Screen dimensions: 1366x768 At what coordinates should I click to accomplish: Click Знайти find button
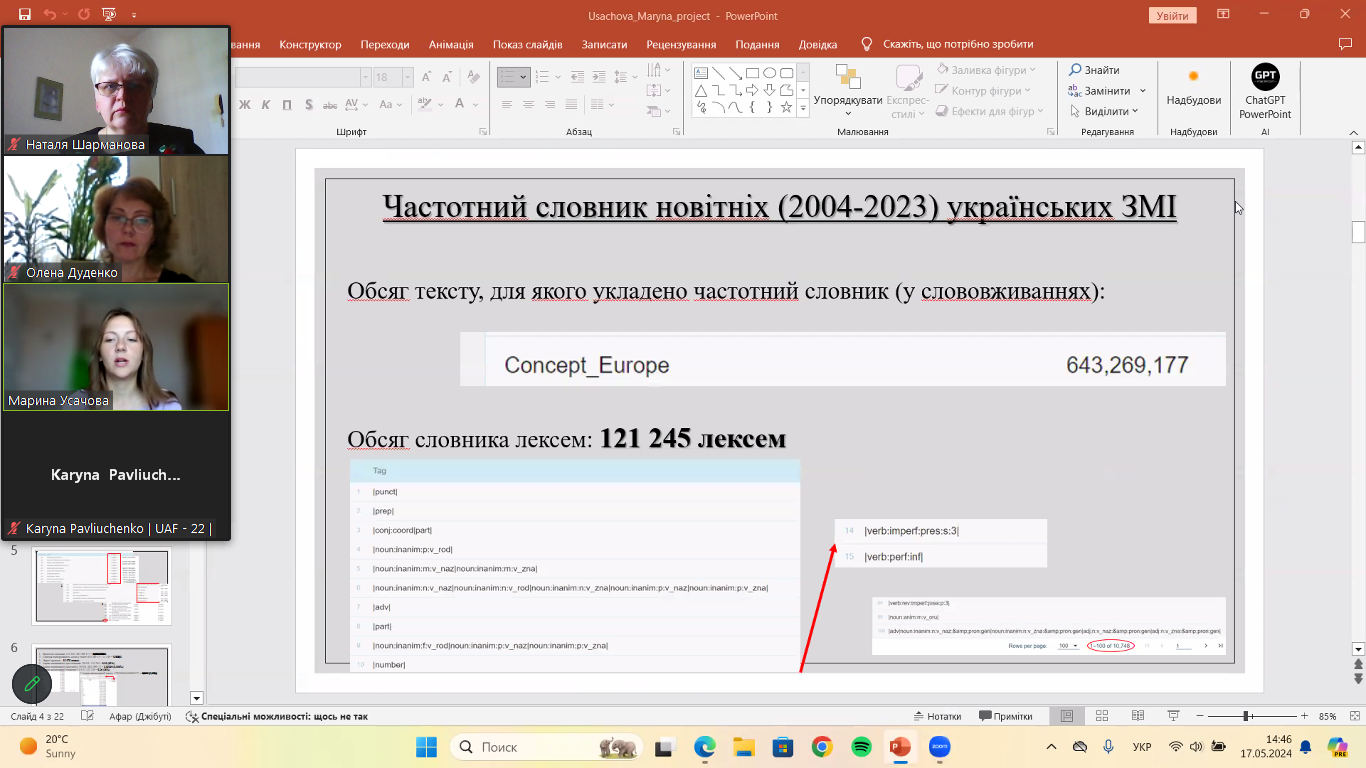[1094, 70]
